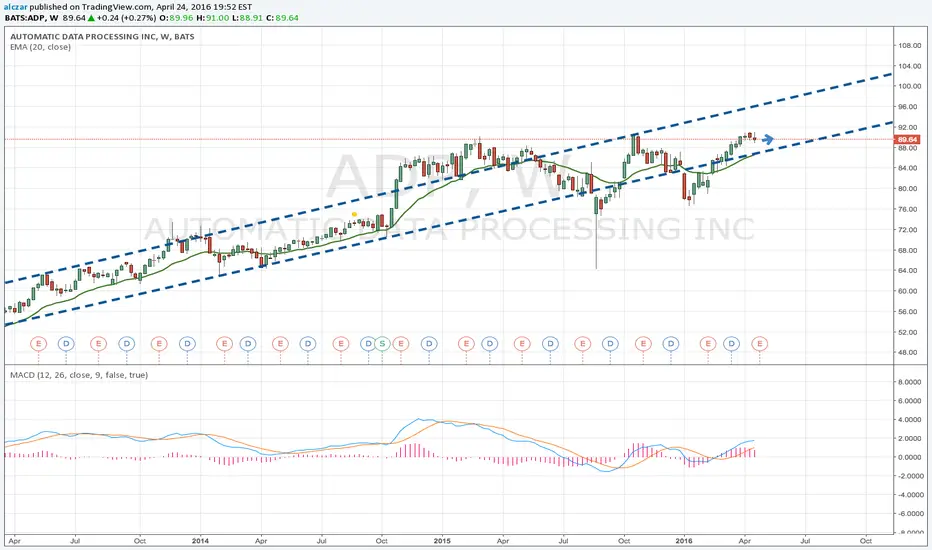Click the earnings E marker of late July 2015
The width and height of the screenshot is (932, 550).
pos(582,344)
